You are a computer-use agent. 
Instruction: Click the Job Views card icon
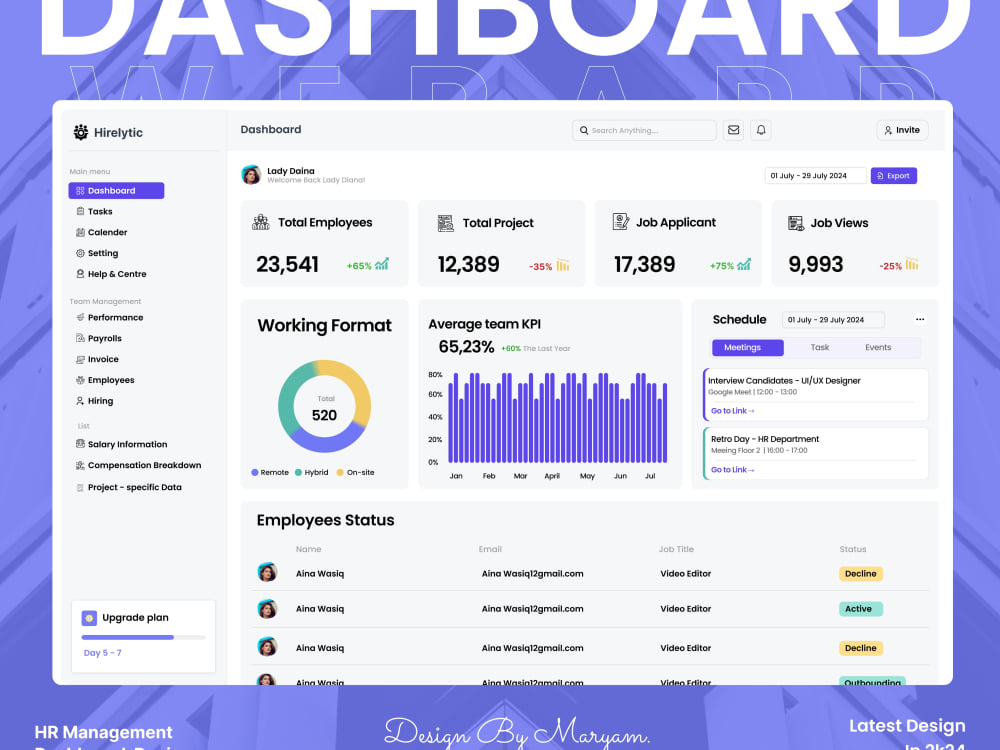[795, 223]
